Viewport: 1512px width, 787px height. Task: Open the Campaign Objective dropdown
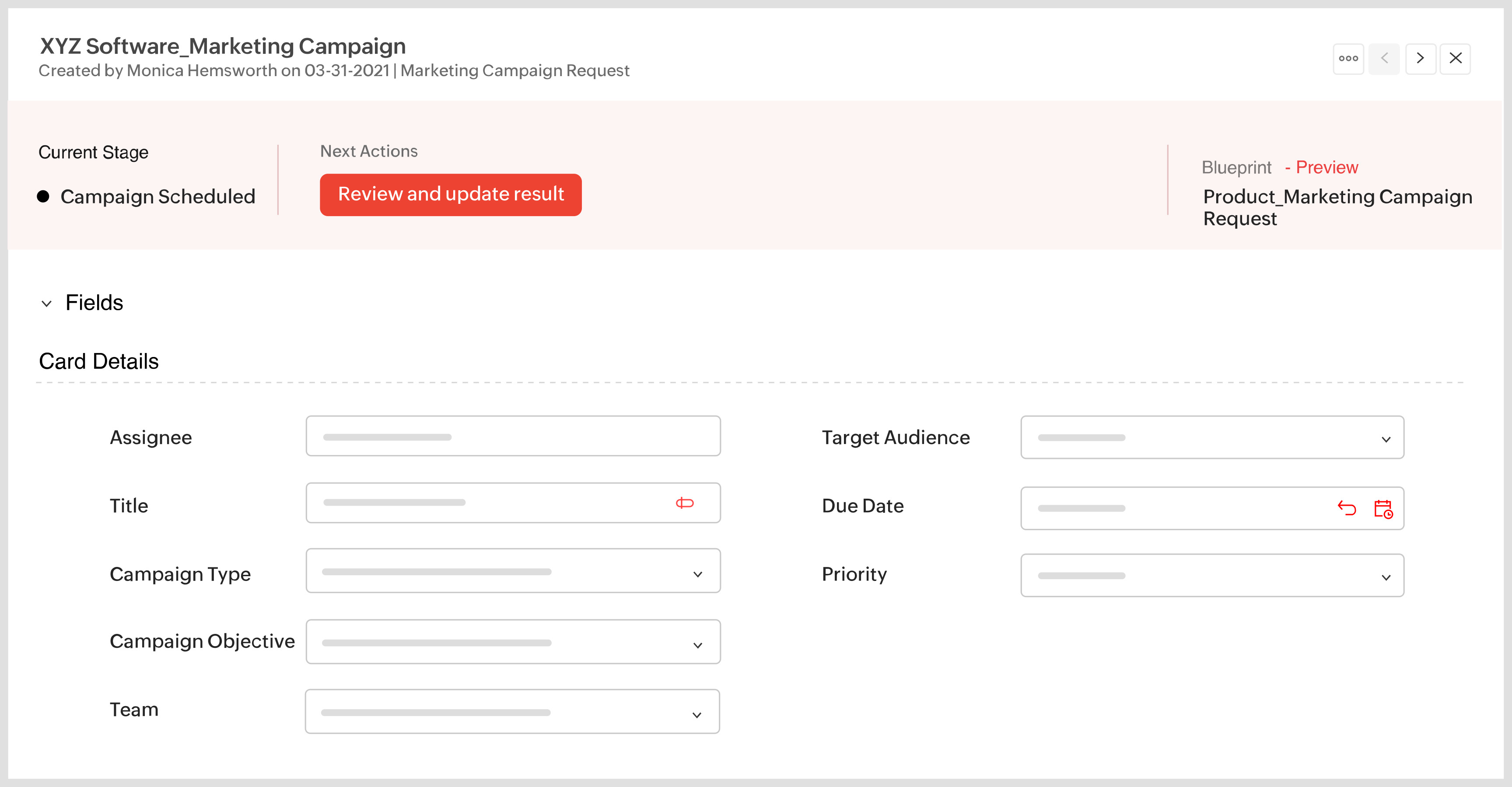coord(513,642)
